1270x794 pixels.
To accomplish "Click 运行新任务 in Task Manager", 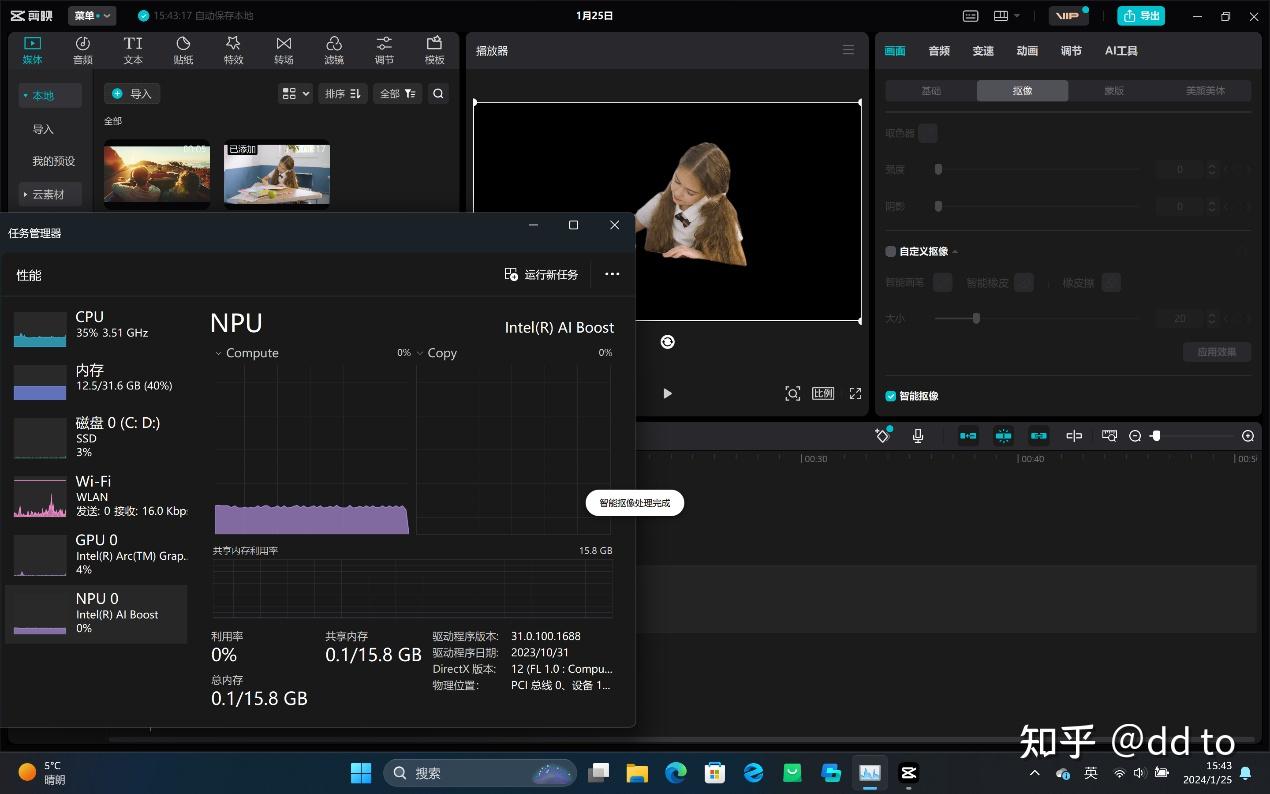I will tap(541, 274).
